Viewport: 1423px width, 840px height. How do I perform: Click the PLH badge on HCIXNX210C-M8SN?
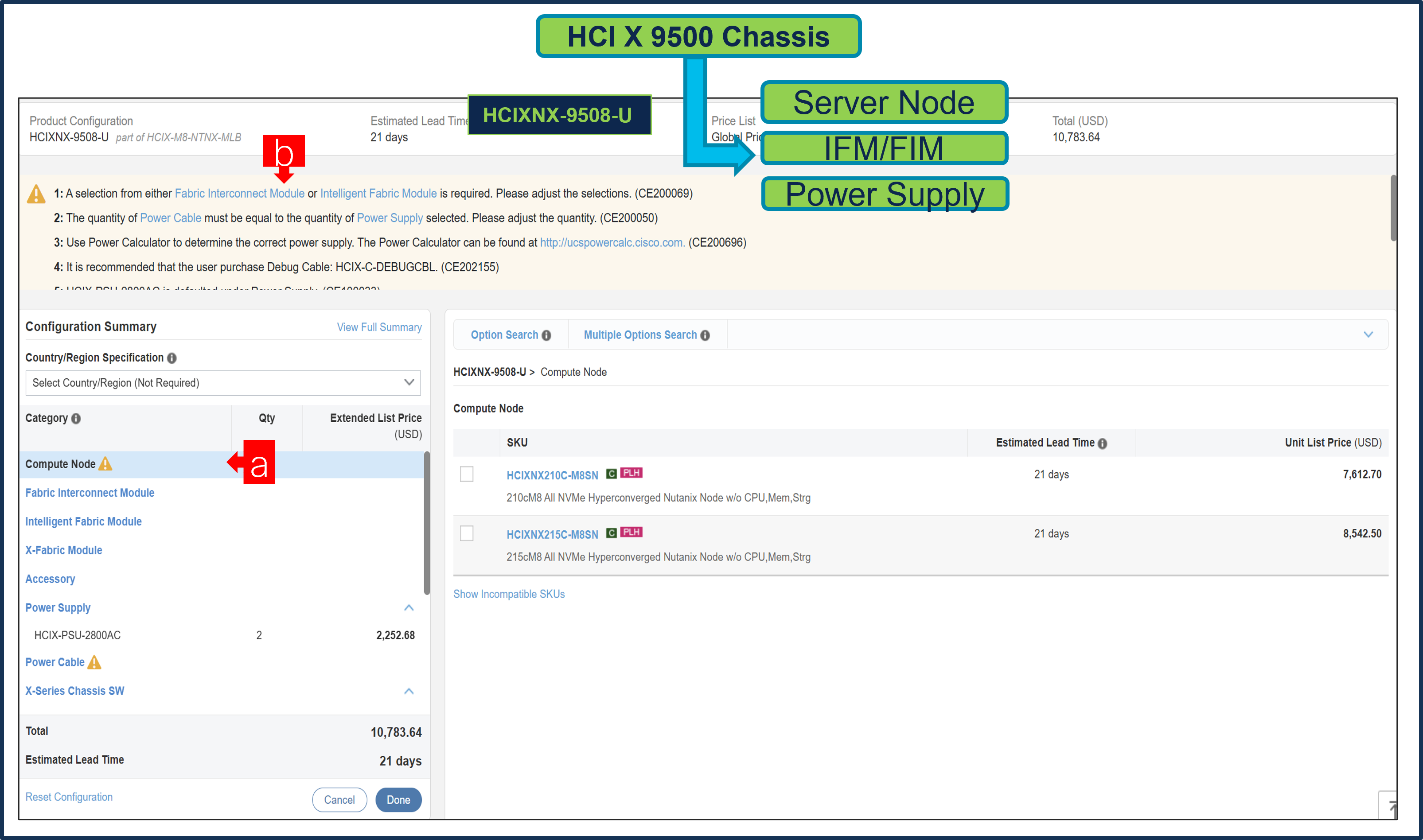[631, 473]
